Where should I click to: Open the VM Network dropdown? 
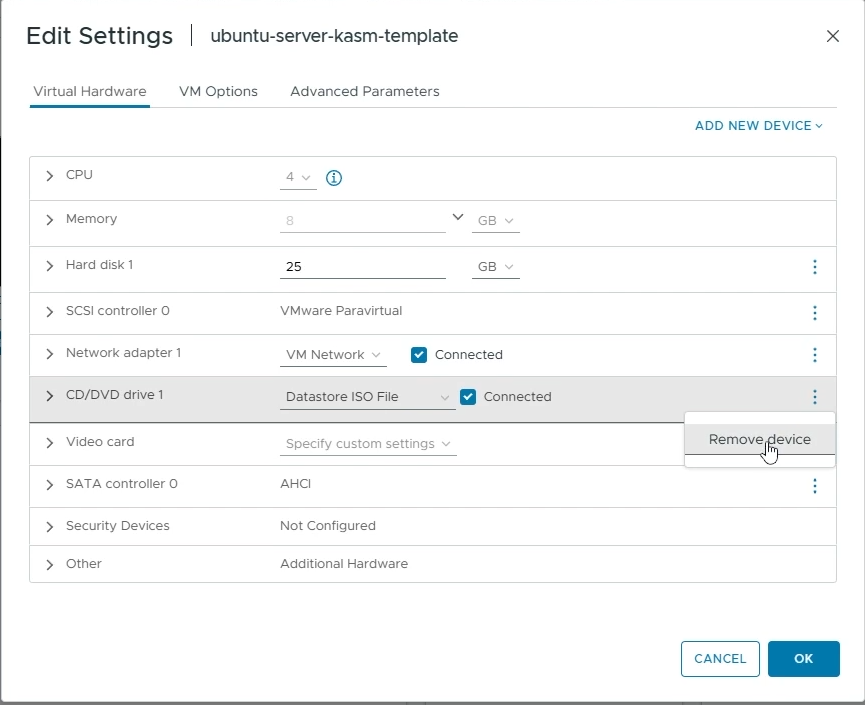(333, 354)
